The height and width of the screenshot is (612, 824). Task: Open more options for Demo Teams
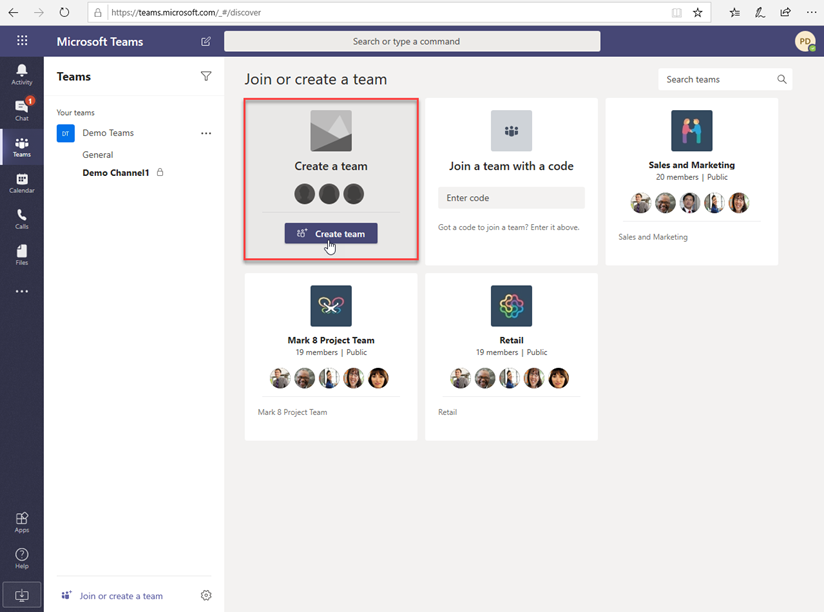(206, 133)
